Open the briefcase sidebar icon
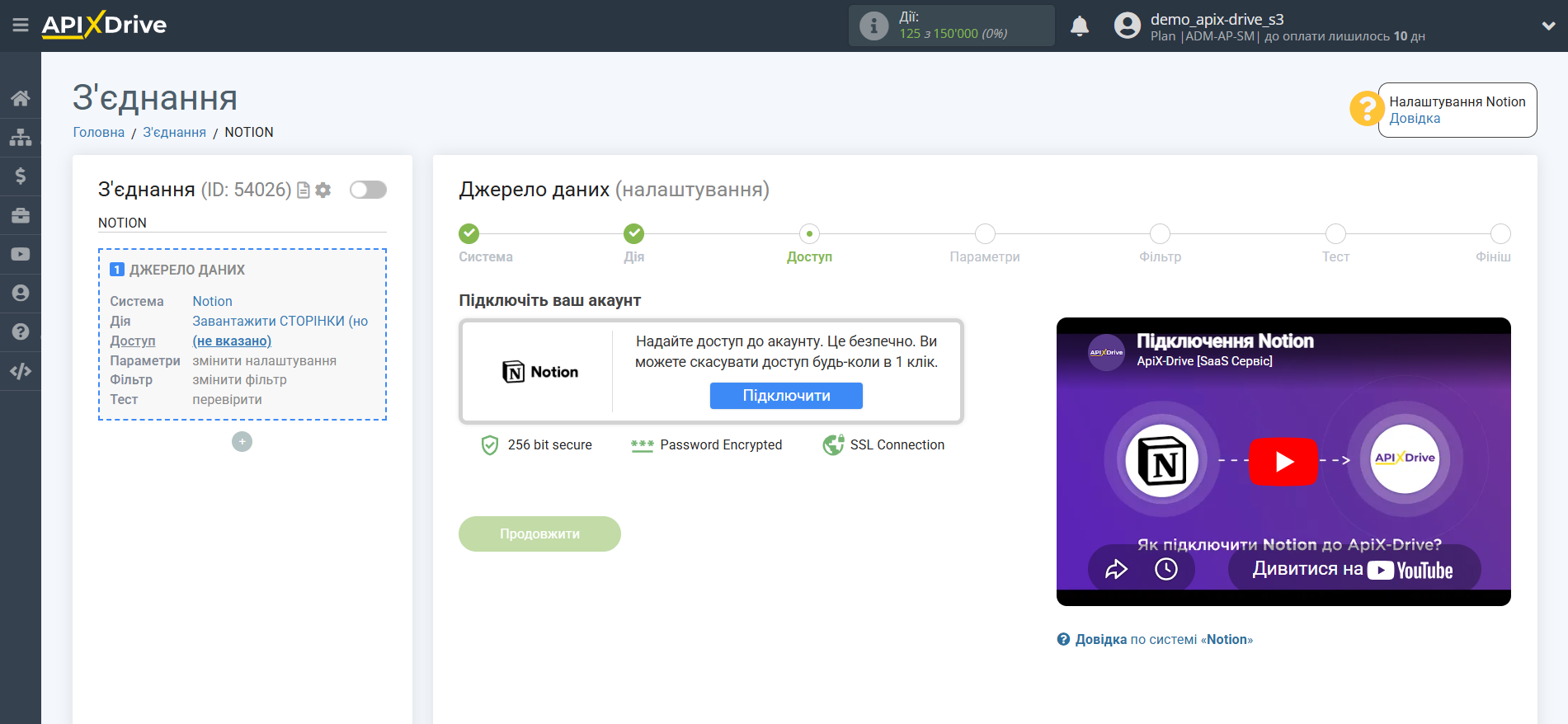 click(x=21, y=215)
